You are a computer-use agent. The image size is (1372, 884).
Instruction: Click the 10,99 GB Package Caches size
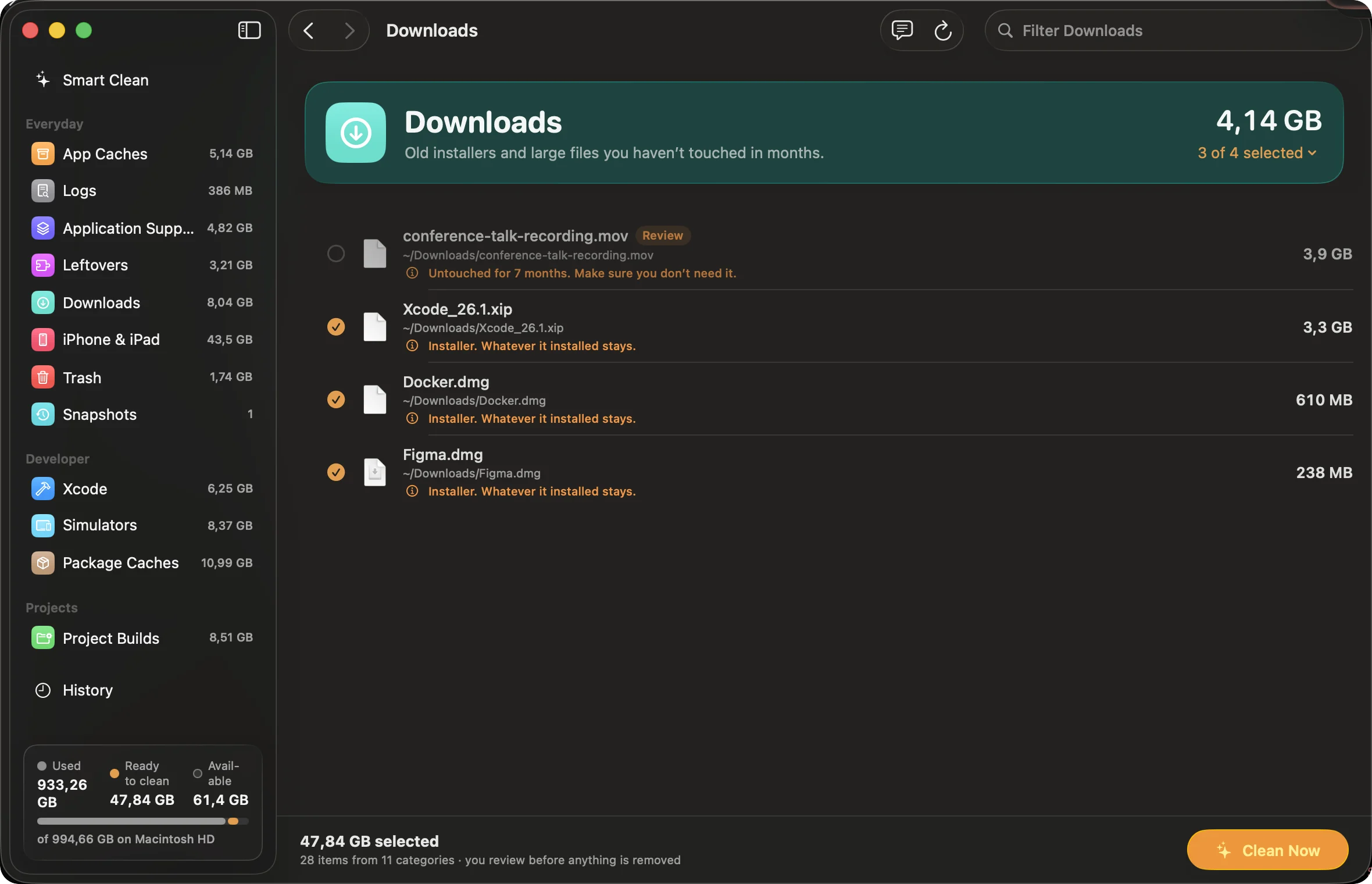(x=227, y=563)
